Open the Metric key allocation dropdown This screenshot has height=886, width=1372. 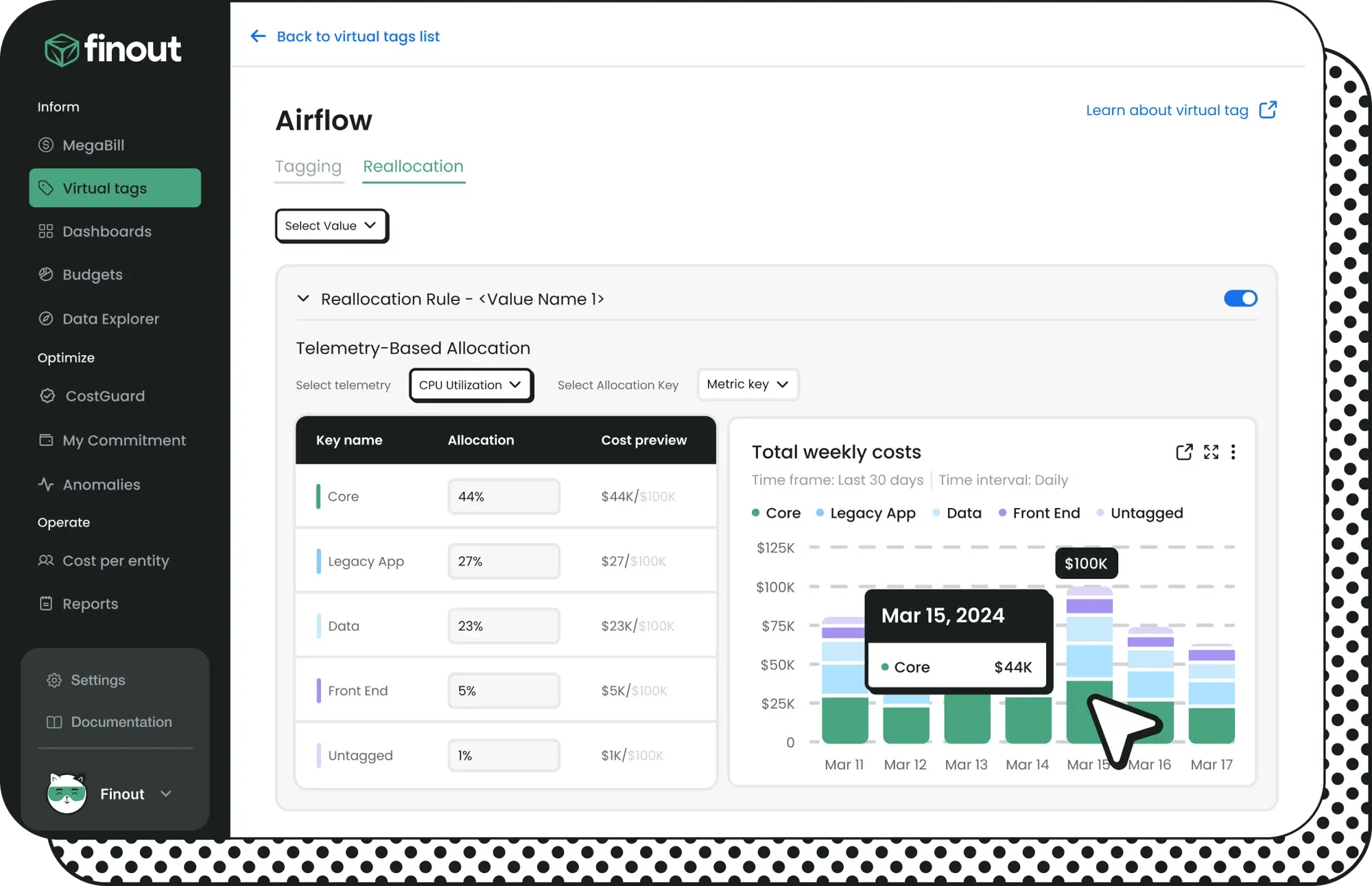tap(748, 384)
